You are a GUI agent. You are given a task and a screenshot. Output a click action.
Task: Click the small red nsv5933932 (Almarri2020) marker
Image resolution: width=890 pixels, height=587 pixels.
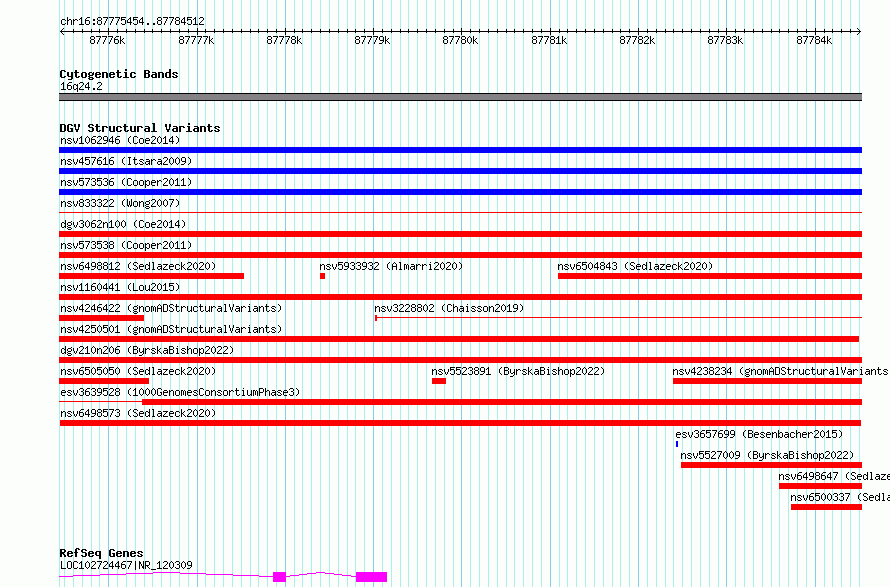pos(322,276)
